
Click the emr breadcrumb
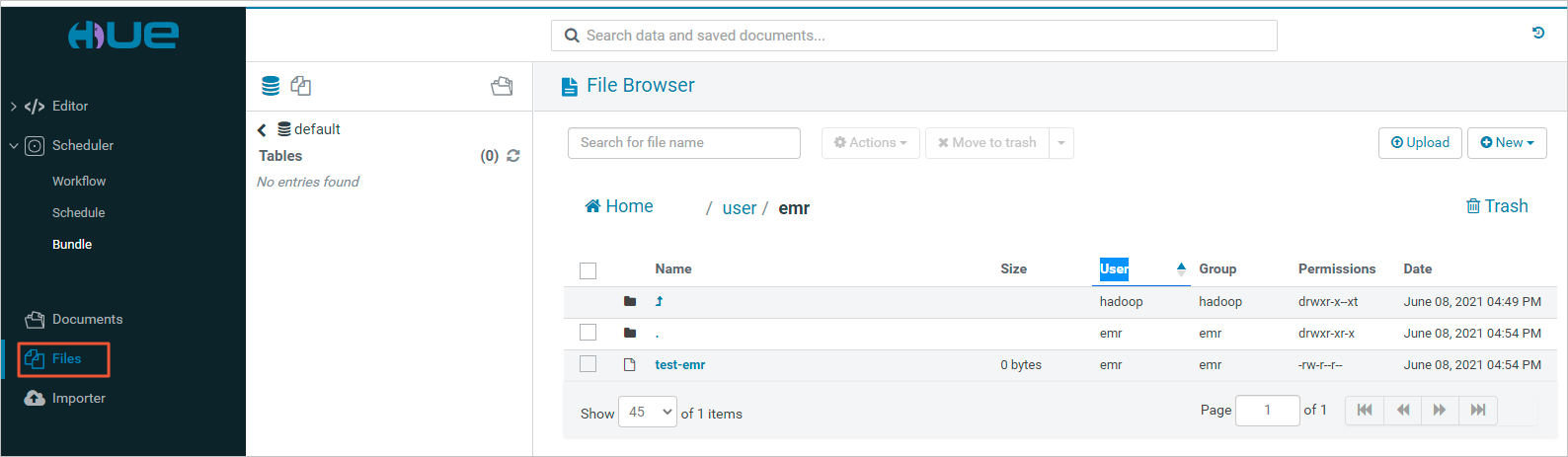pyautogui.click(x=794, y=208)
